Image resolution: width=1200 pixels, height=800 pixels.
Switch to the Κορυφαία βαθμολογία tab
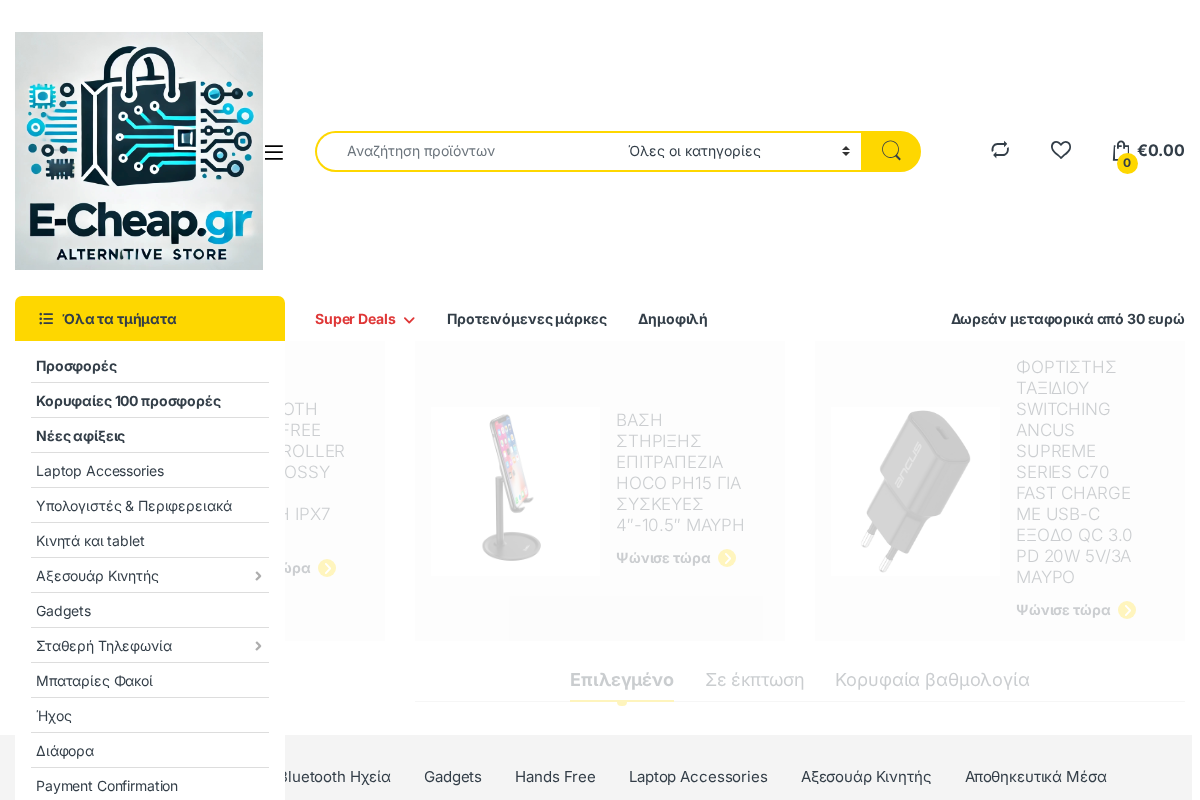932,680
